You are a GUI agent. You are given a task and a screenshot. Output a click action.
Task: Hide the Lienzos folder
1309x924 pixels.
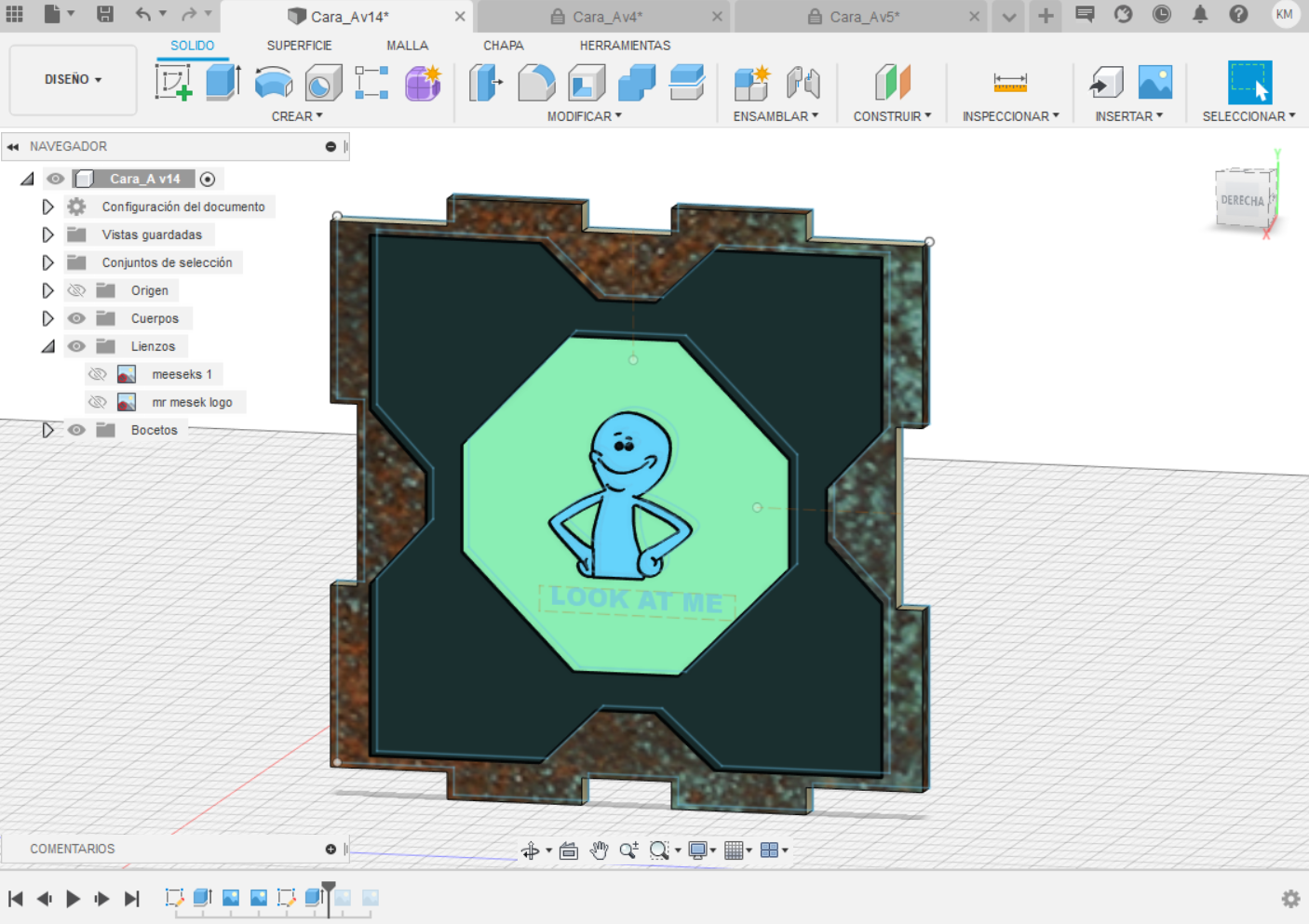pos(76,346)
